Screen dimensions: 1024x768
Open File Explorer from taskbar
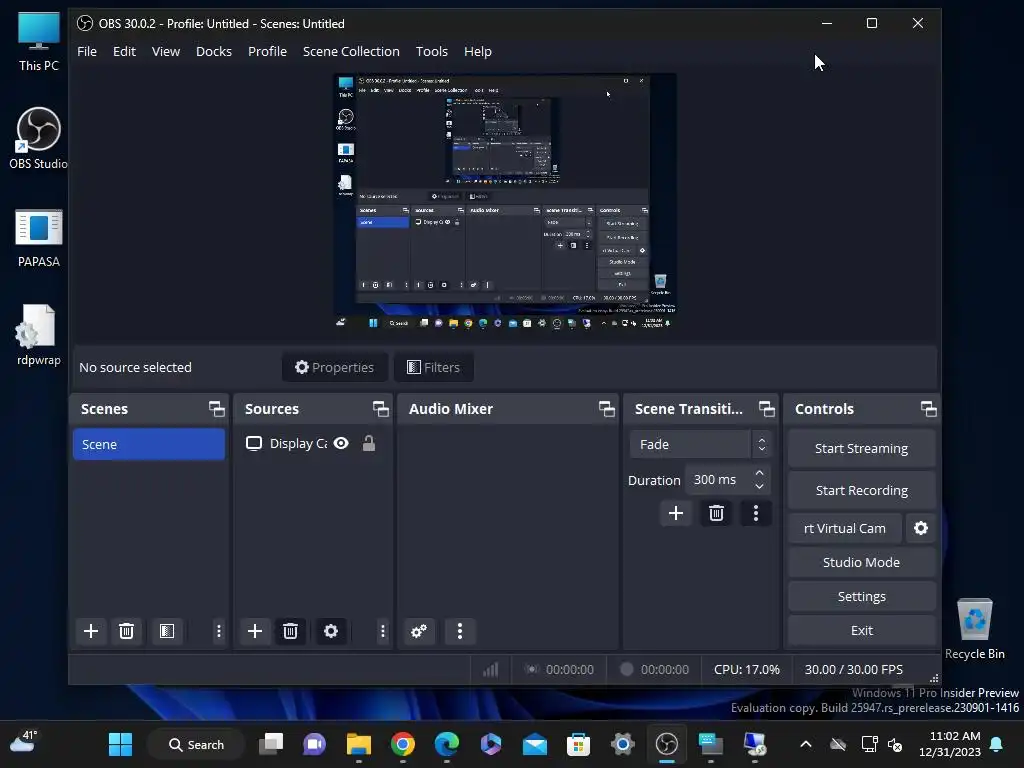[359, 744]
